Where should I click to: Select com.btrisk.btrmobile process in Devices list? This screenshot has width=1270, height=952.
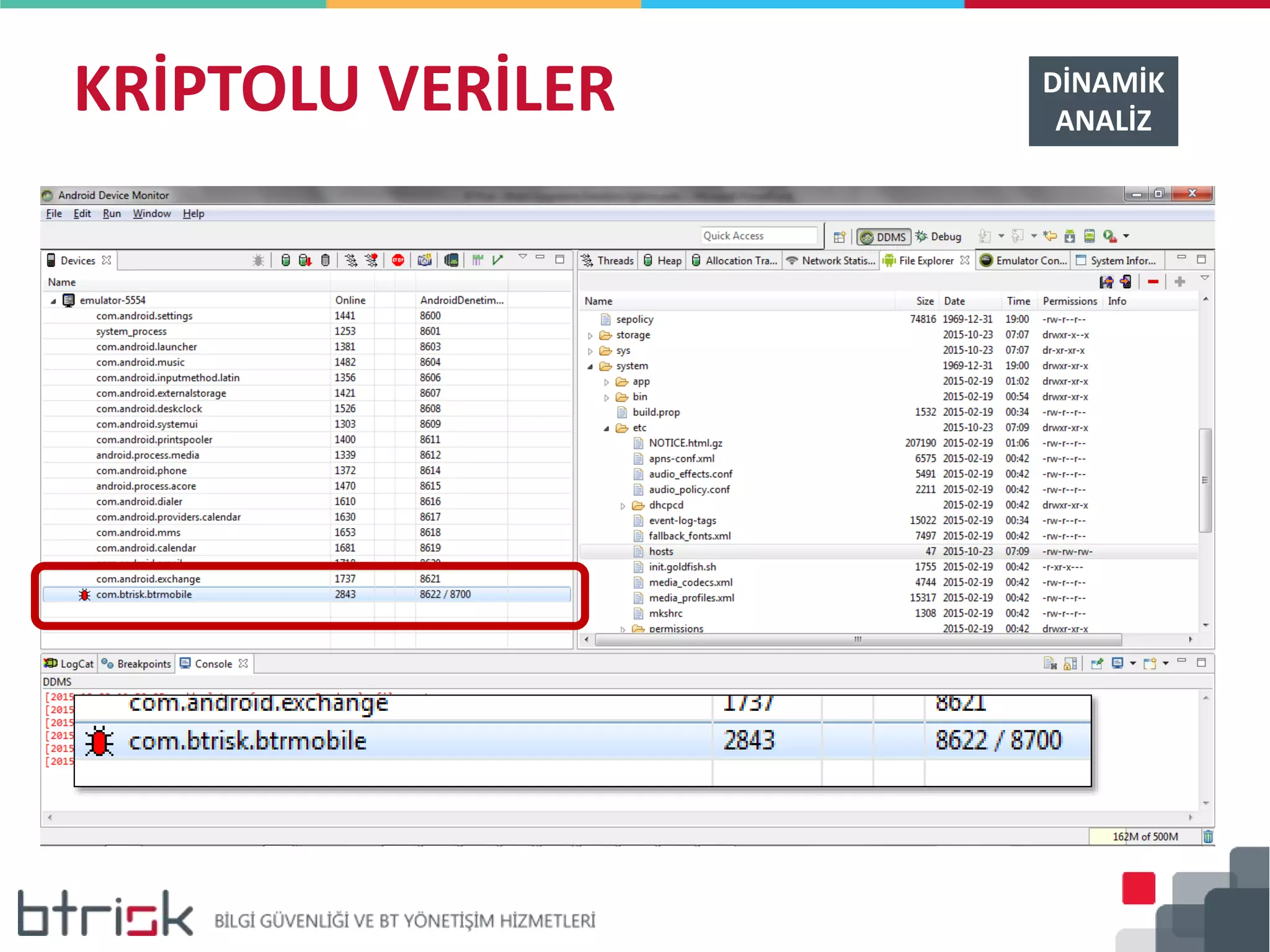point(306,594)
